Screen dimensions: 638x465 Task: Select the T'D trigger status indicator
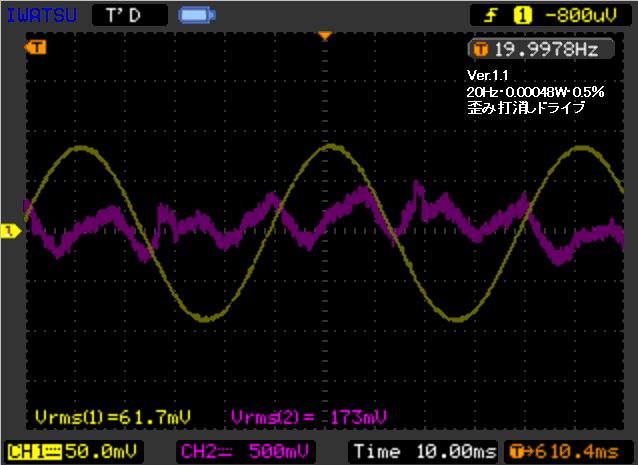130,15
